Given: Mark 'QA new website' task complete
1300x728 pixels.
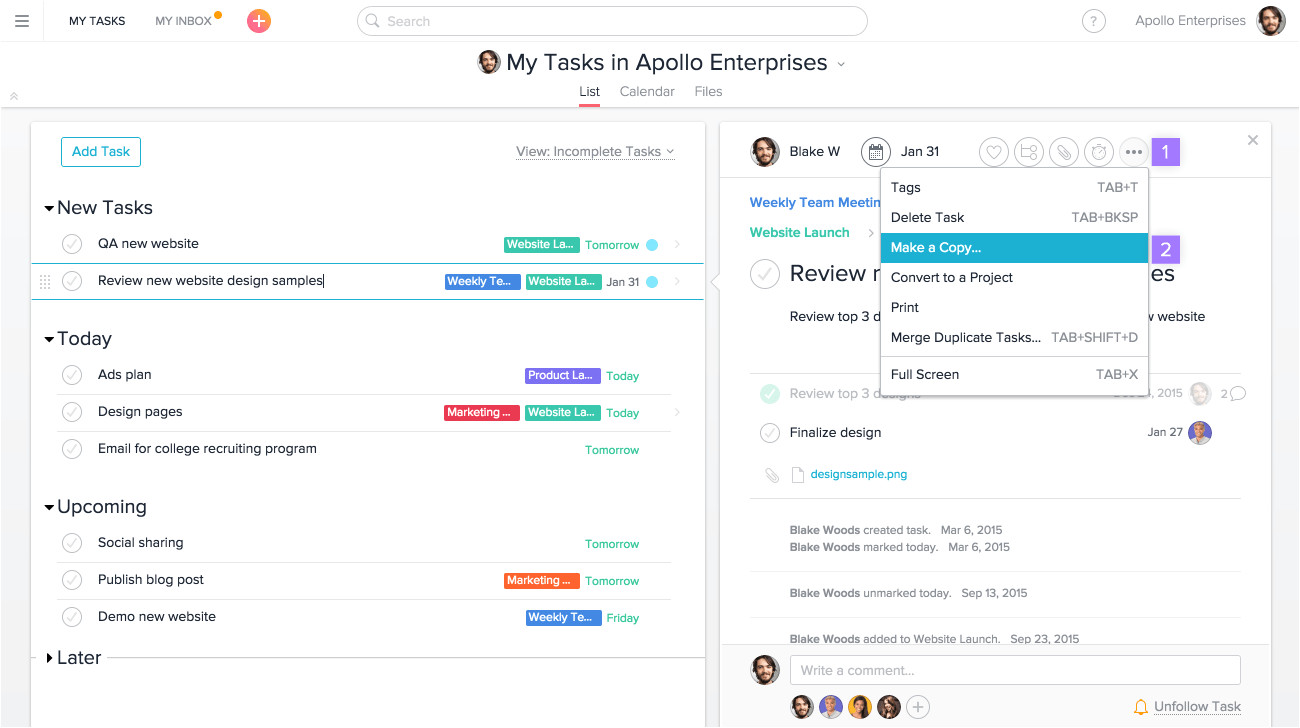Looking at the screenshot, I should tap(72, 244).
